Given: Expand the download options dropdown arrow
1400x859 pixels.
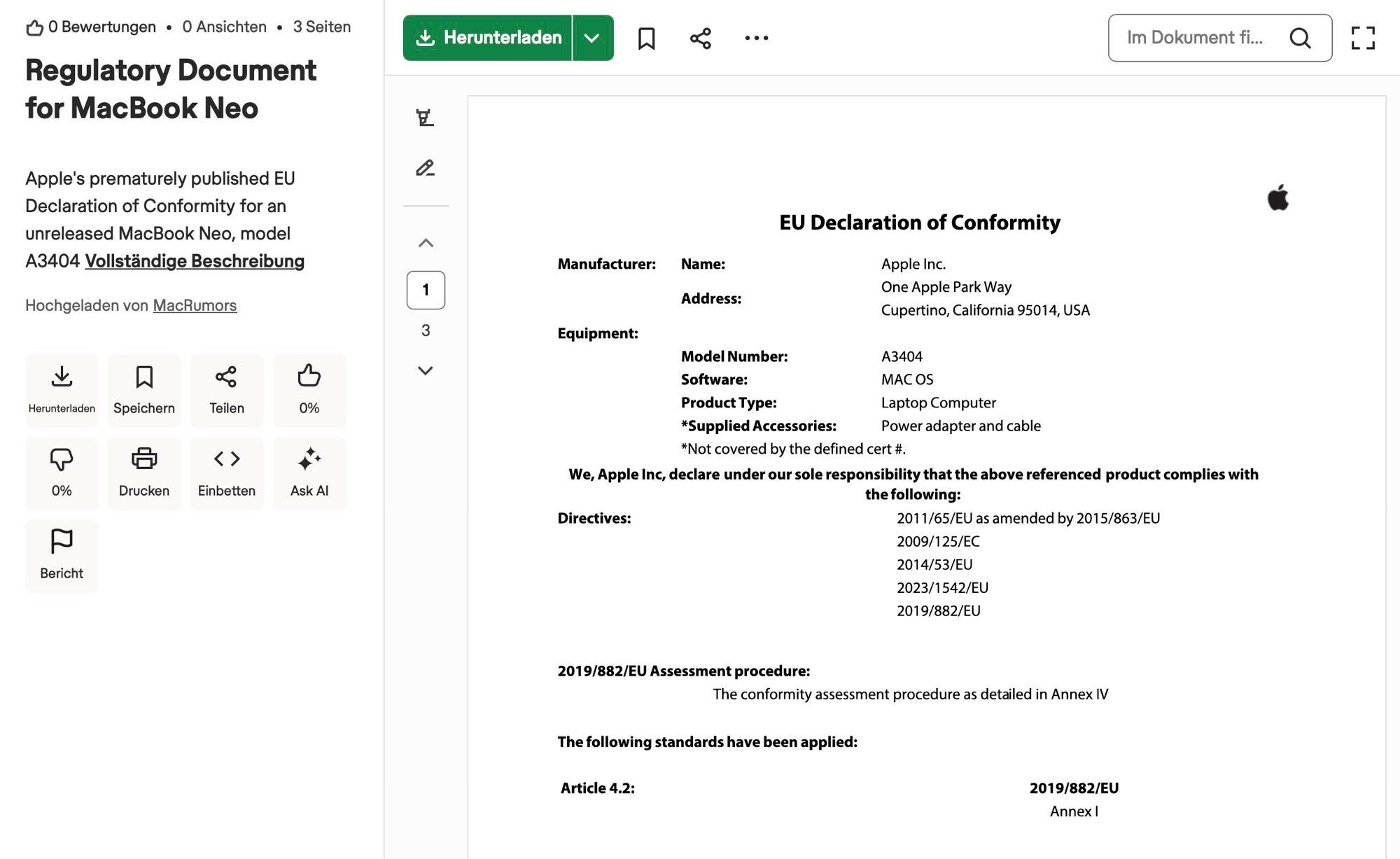Looking at the screenshot, I should pos(592,38).
